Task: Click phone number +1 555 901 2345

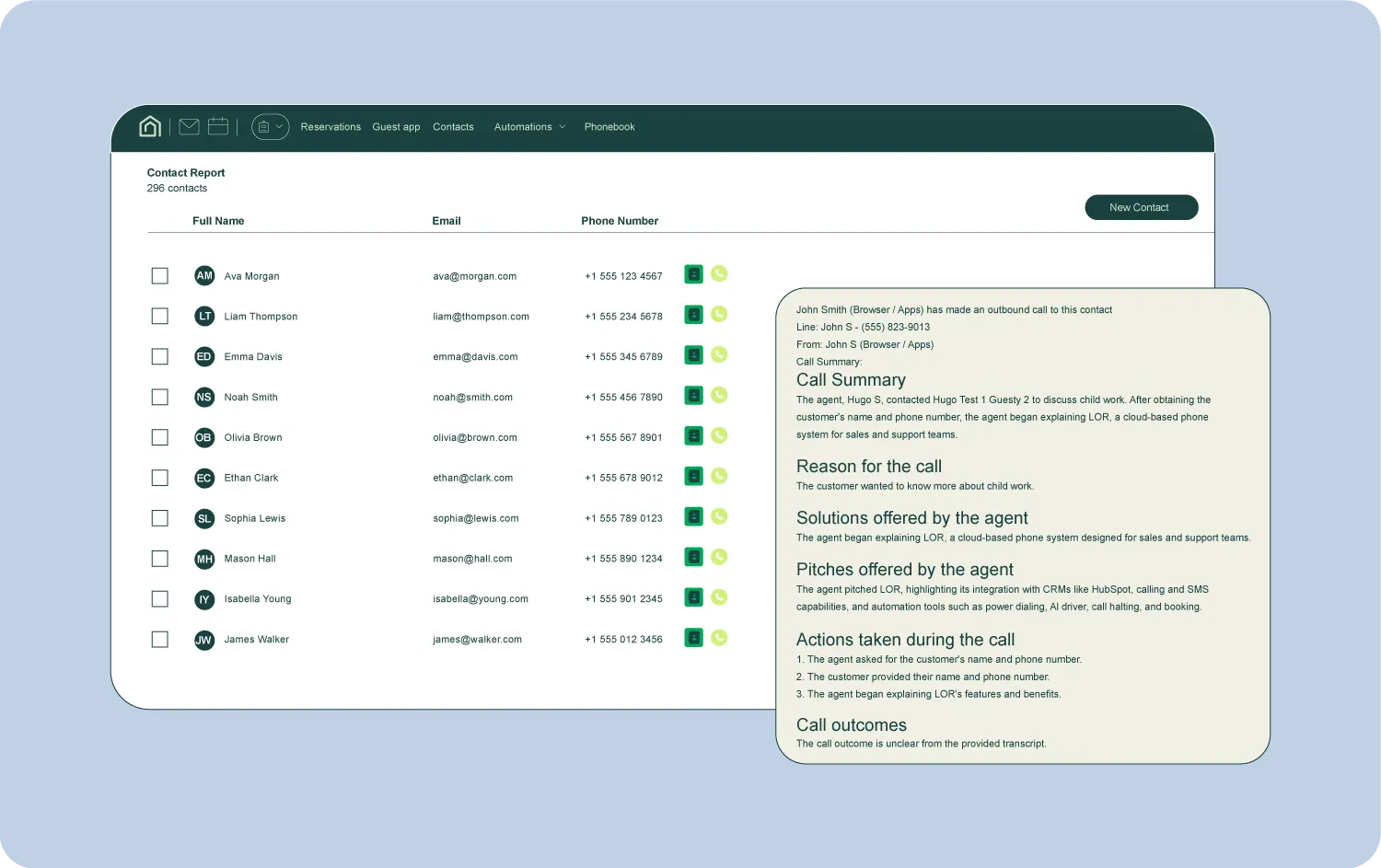Action: coord(623,599)
